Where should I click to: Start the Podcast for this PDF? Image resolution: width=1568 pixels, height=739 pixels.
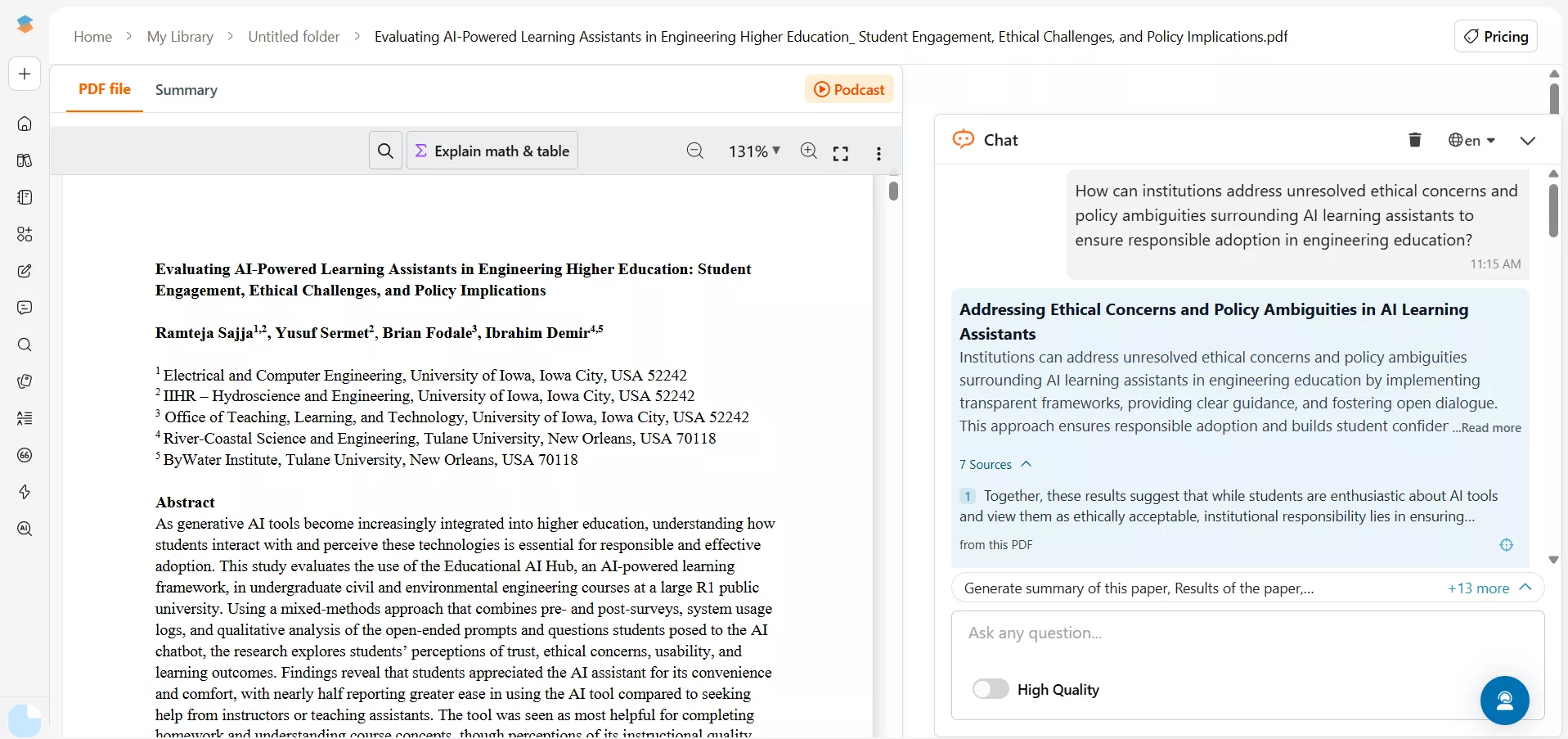[849, 89]
